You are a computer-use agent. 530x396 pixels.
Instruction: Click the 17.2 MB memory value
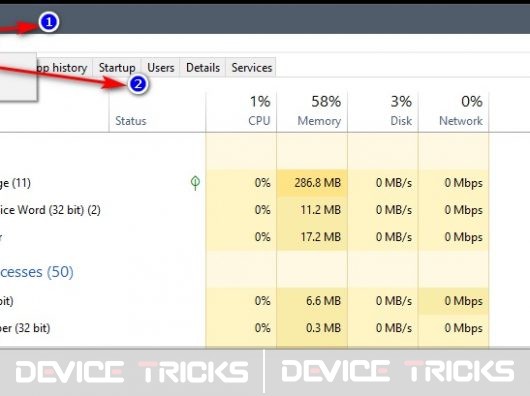click(320, 237)
